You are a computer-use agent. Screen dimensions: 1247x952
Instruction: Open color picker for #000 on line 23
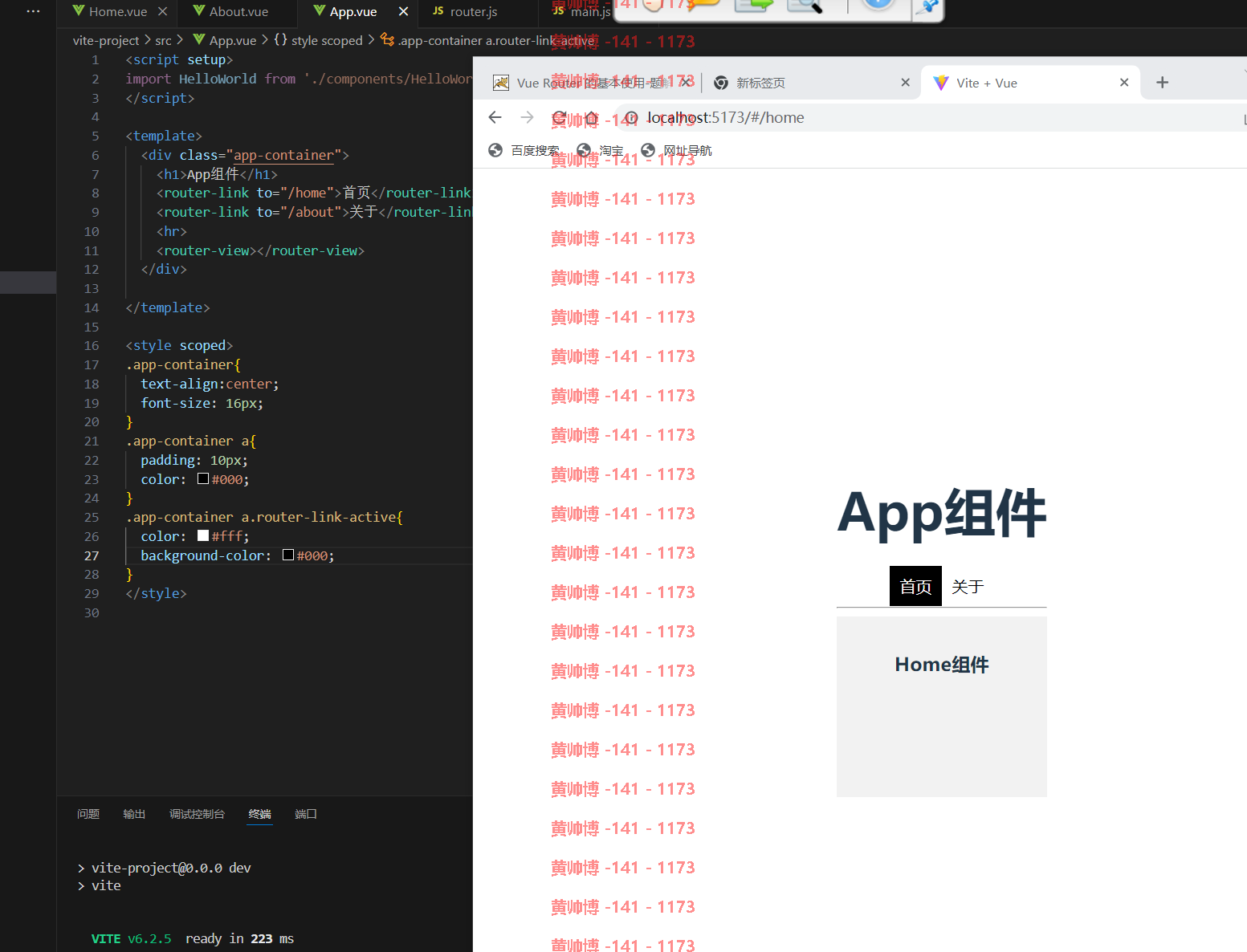[203, 478]
